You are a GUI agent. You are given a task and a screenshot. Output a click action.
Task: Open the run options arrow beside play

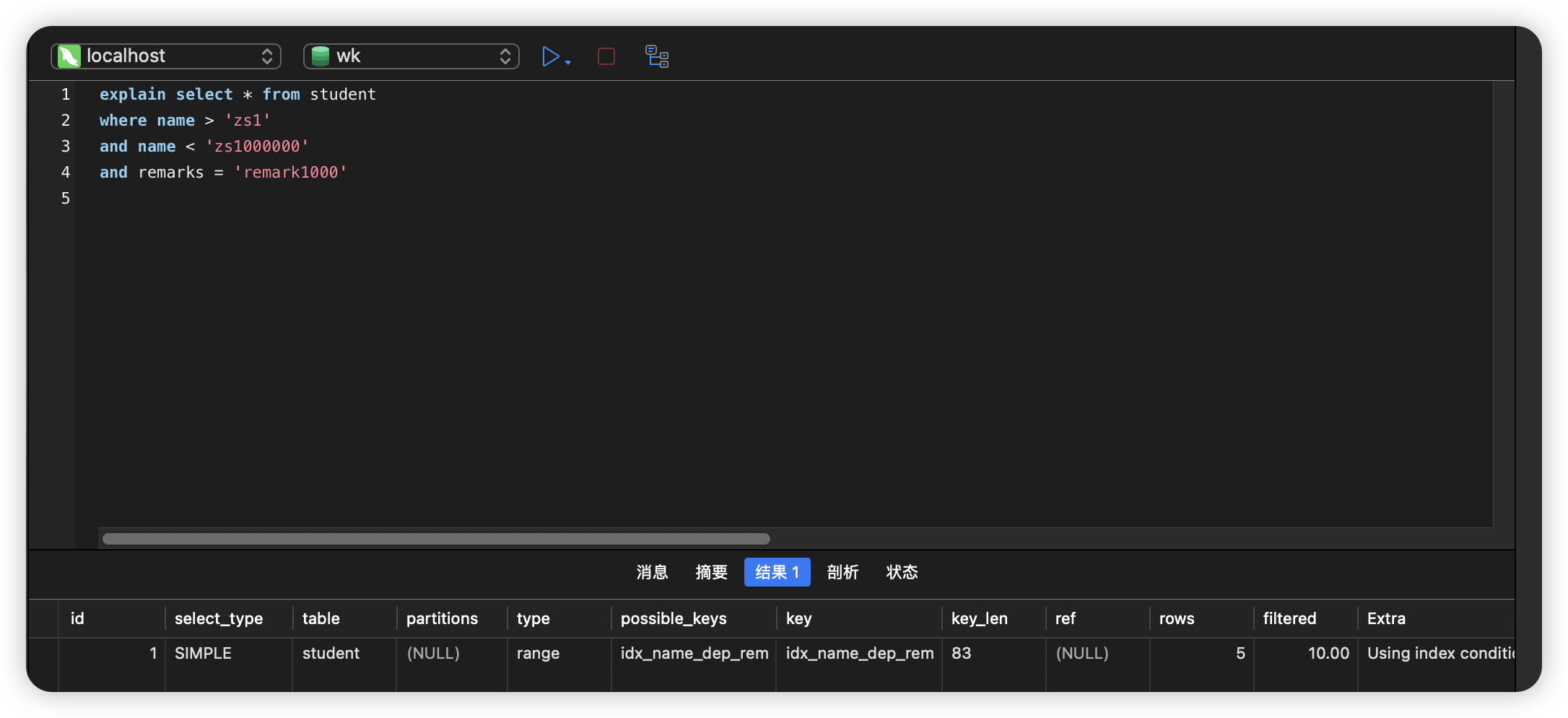[x=568, y=63]
